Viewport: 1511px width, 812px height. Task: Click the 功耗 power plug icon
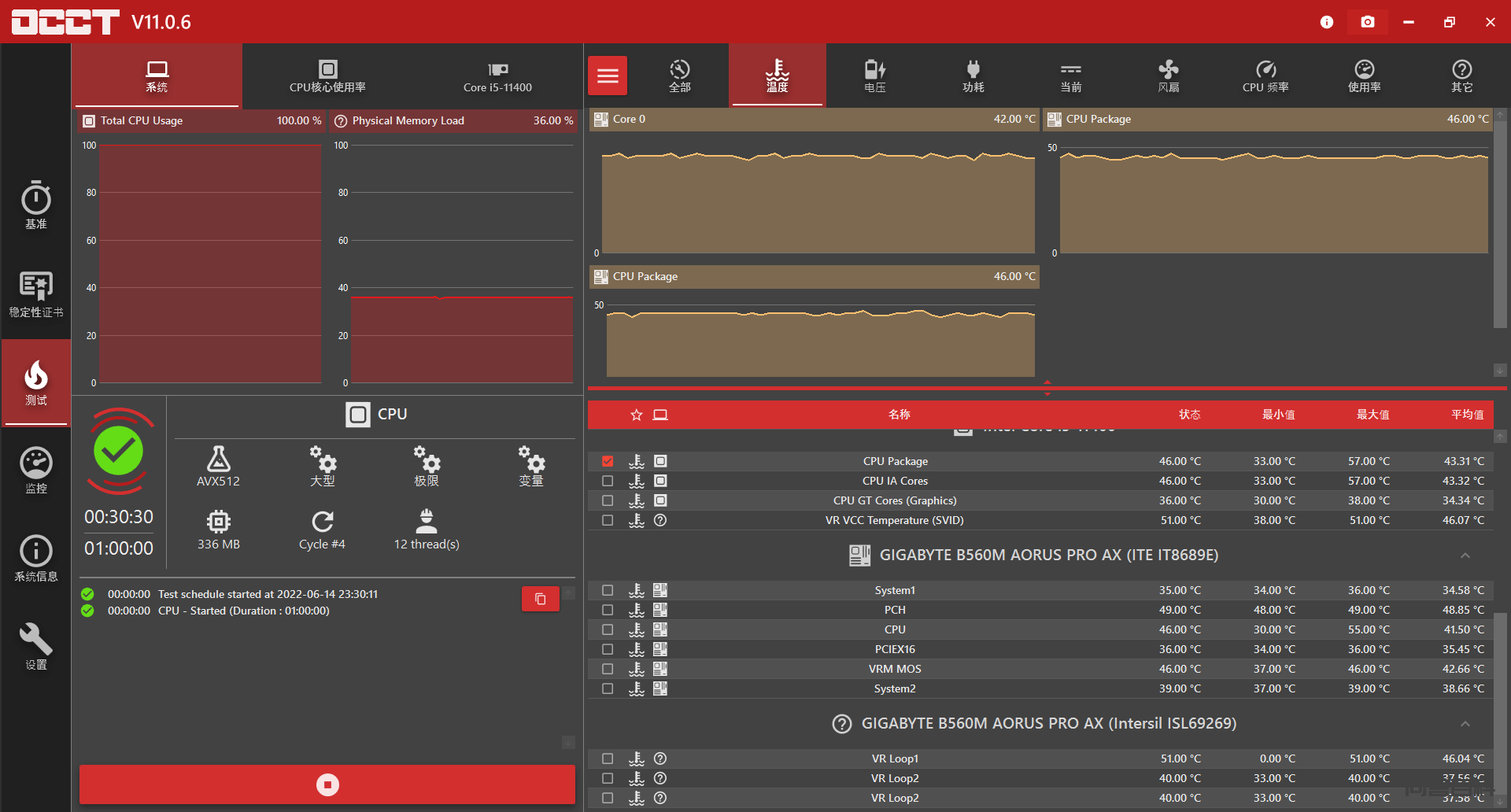[973, 76]
